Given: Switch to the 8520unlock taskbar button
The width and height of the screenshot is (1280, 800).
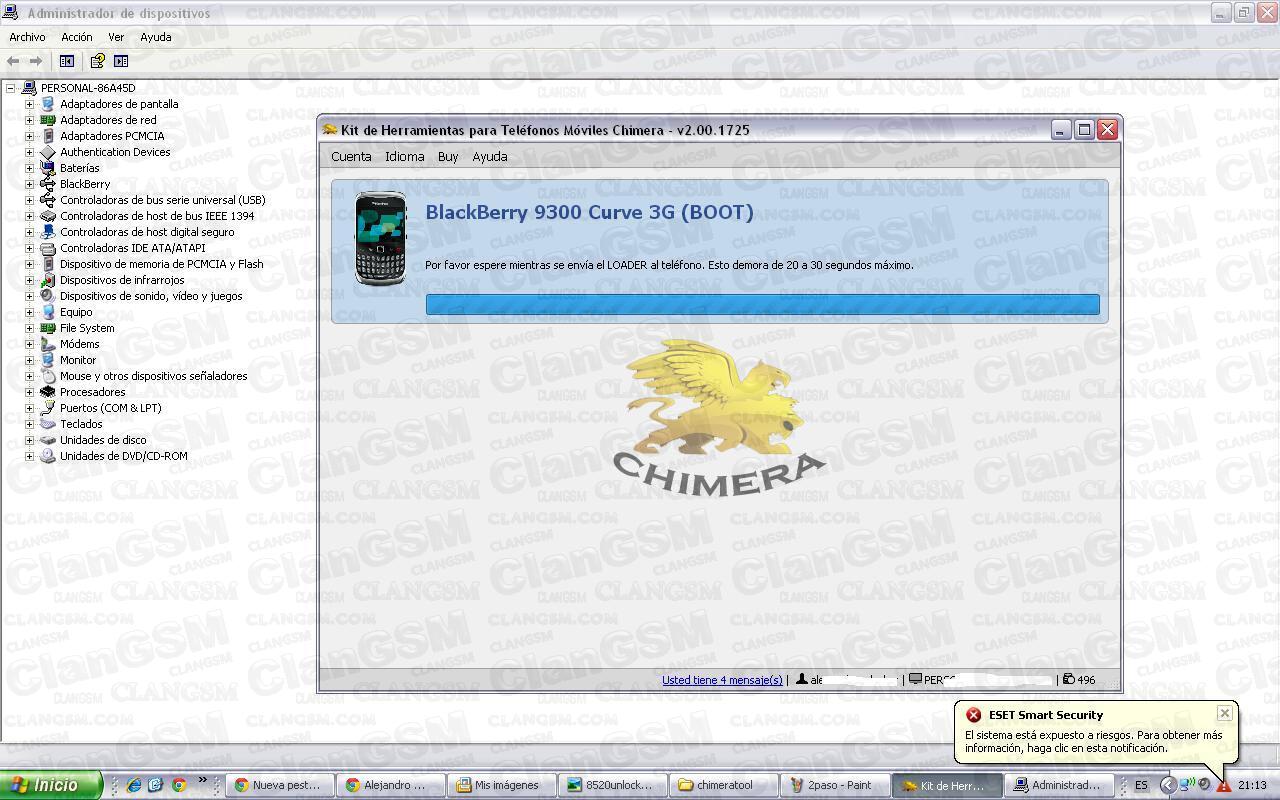Looking at the screenshot, I should click(613, 785).
